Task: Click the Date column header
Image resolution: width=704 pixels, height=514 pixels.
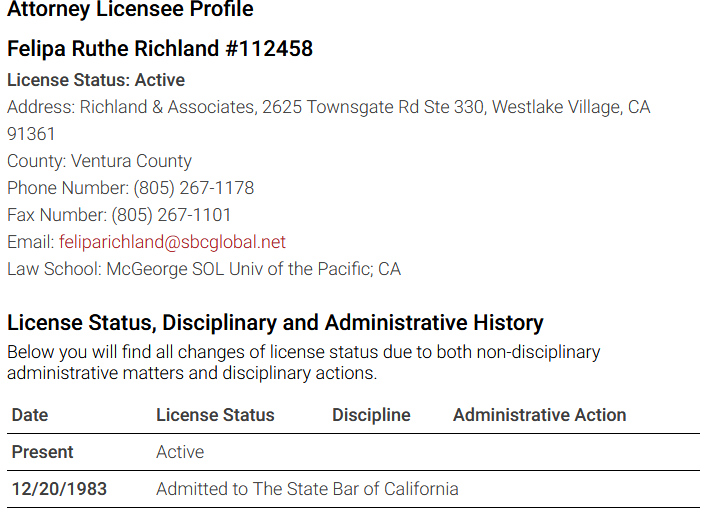Action: point(30,415)
